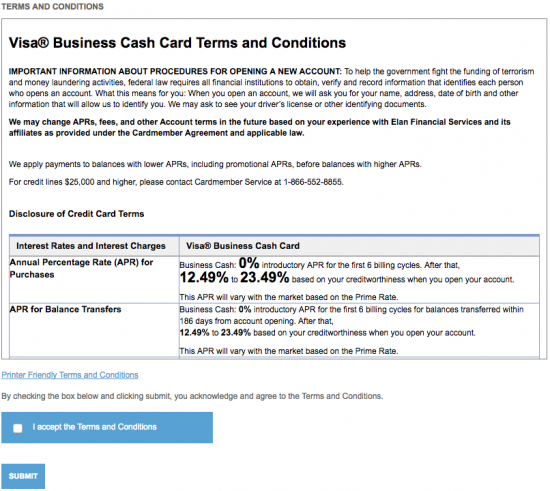The image size is (550, 491).
Task: Check the accept Terms and Conditions checkbox
Action: (18, 428)
